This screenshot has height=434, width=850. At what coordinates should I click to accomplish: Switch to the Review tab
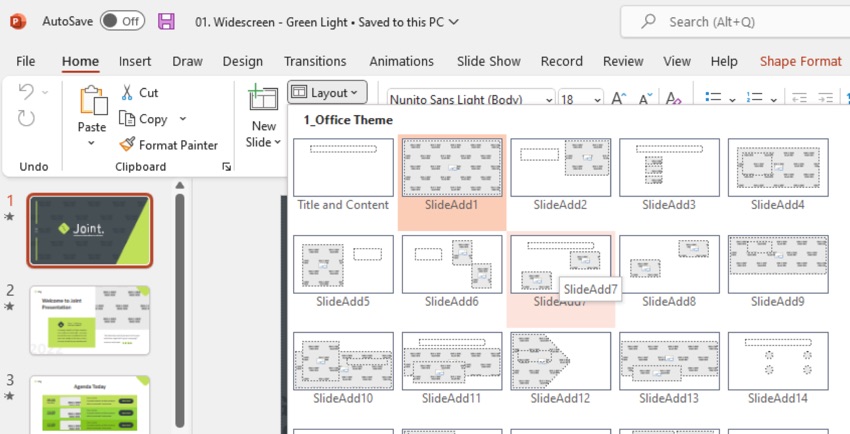click(623, 61)
